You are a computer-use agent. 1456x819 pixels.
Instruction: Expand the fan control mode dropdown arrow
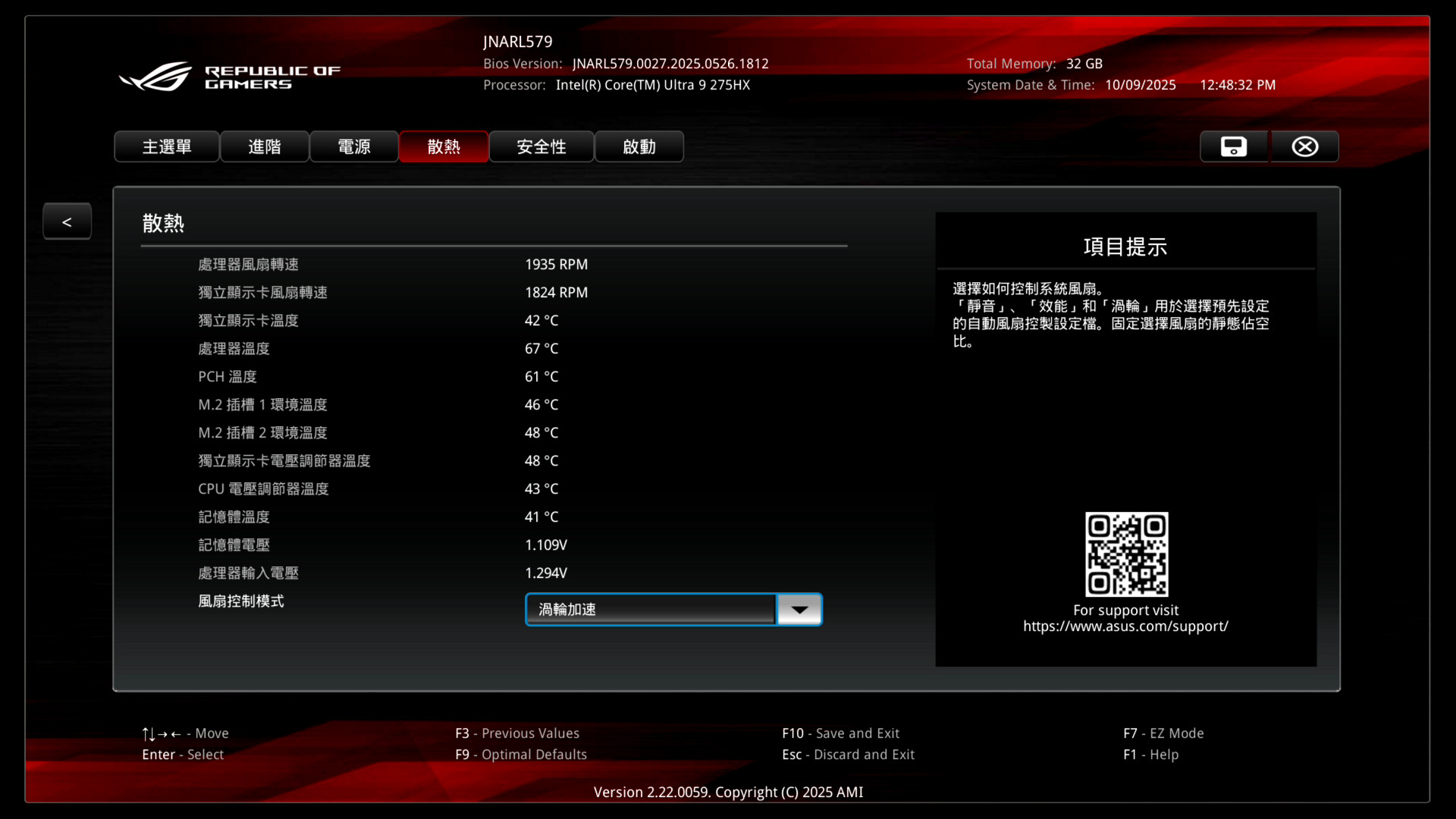[799, 610]
